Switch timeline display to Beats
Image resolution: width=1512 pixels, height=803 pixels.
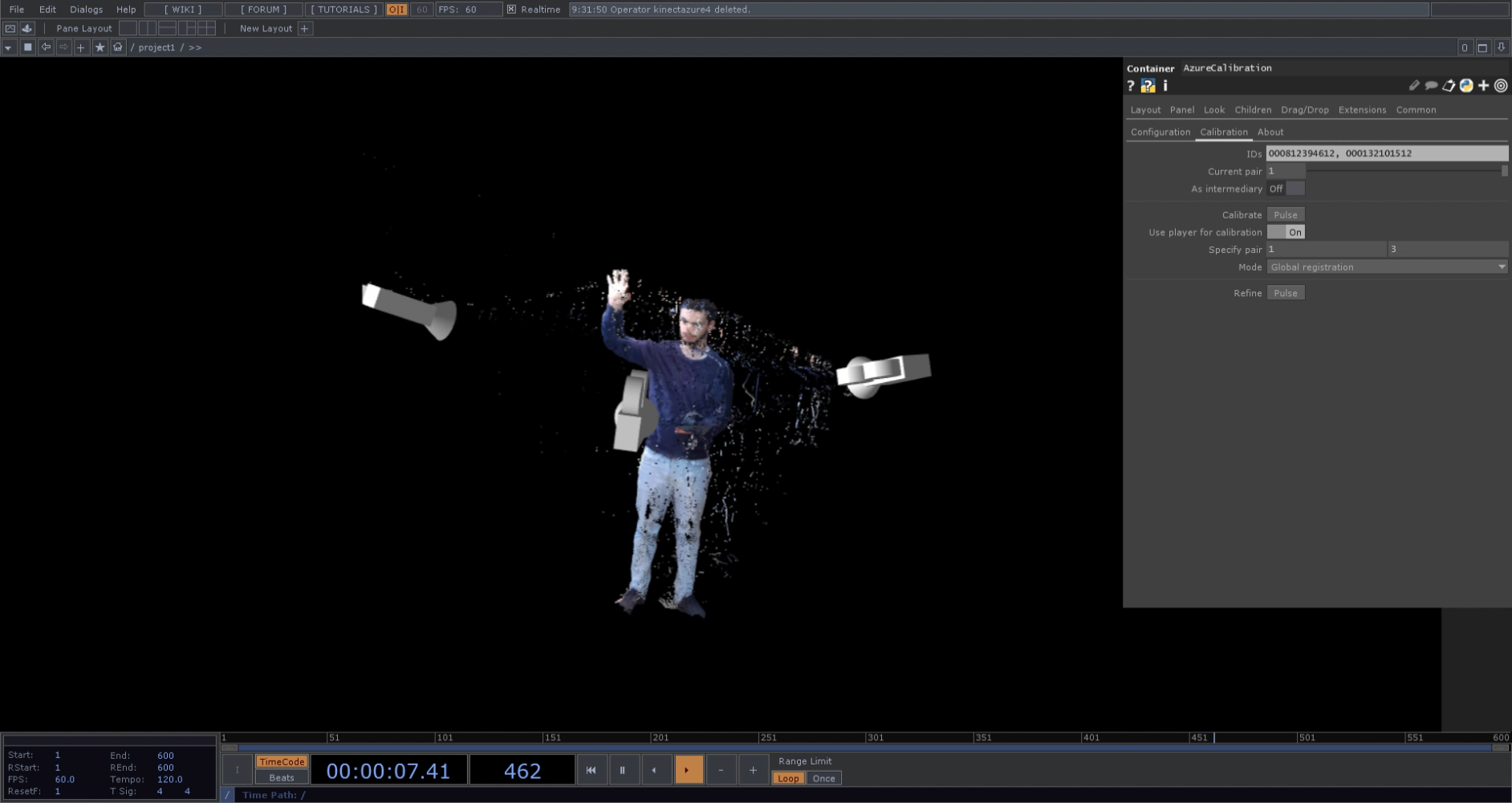pos(282,777)
